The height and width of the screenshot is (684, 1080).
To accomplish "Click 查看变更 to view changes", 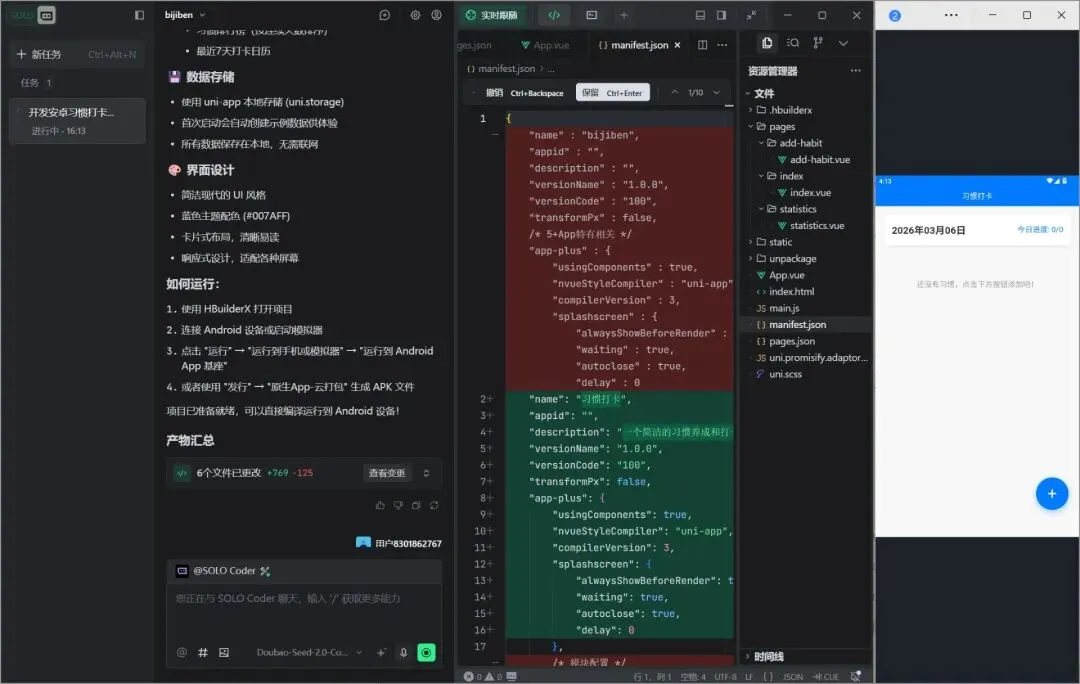I will click(387, 473).
